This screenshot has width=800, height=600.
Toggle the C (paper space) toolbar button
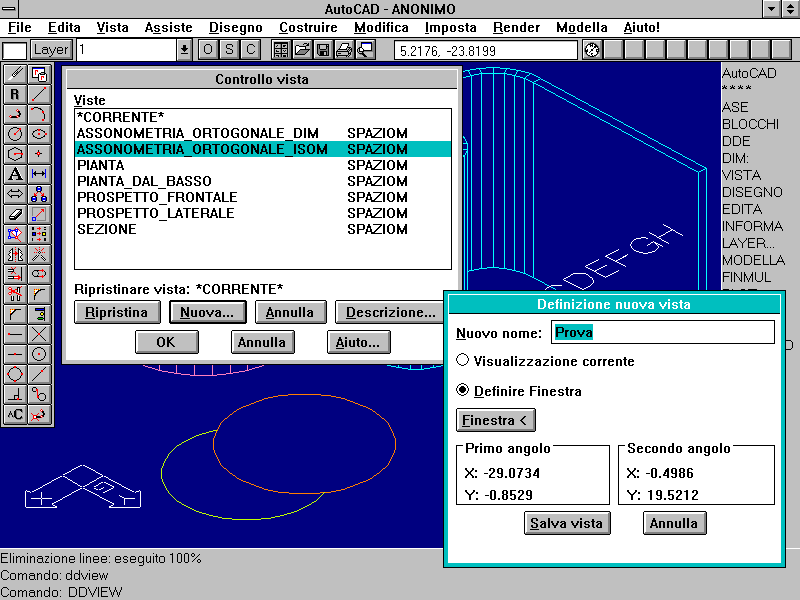pyautogui.click(x=250, y=50)
